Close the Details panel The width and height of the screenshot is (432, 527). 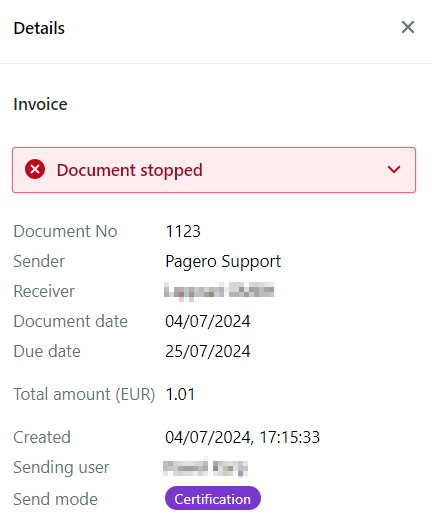(408, 27)
